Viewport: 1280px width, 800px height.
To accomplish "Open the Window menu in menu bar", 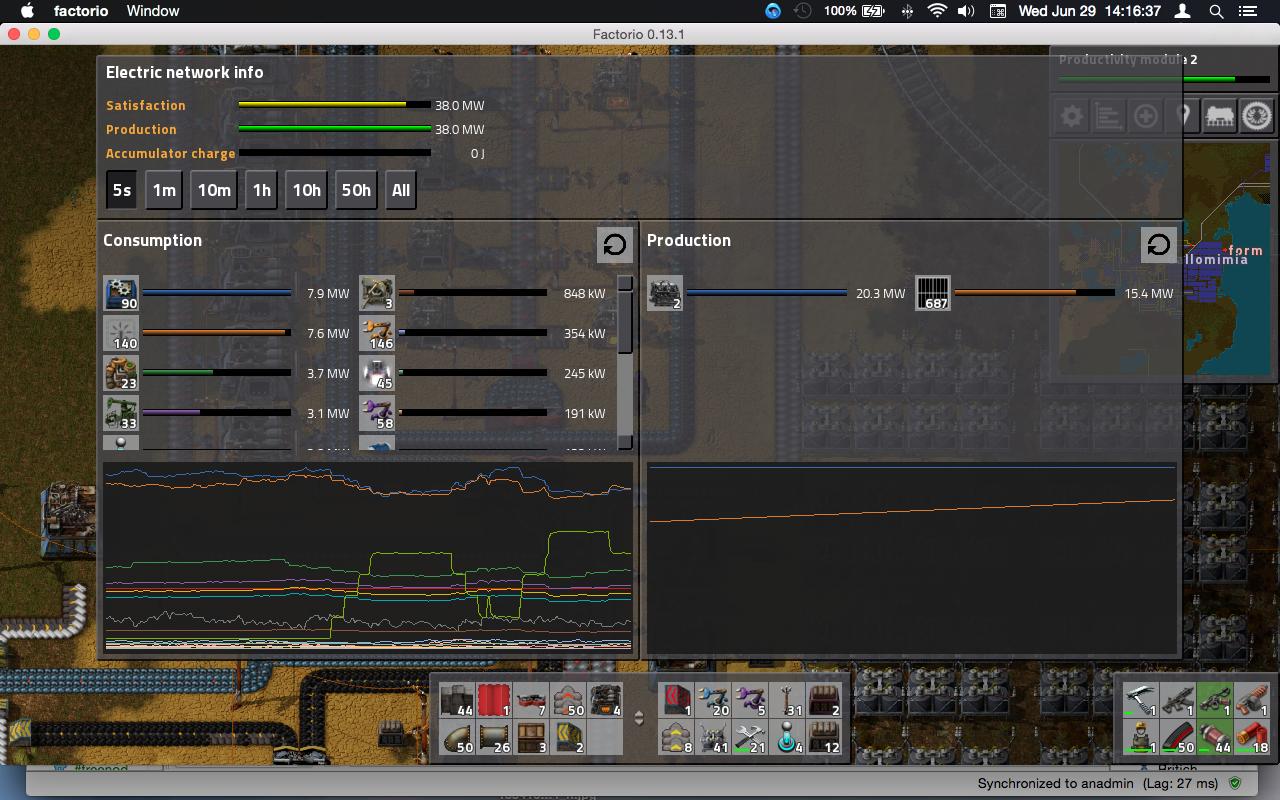I will click(153, 11).
